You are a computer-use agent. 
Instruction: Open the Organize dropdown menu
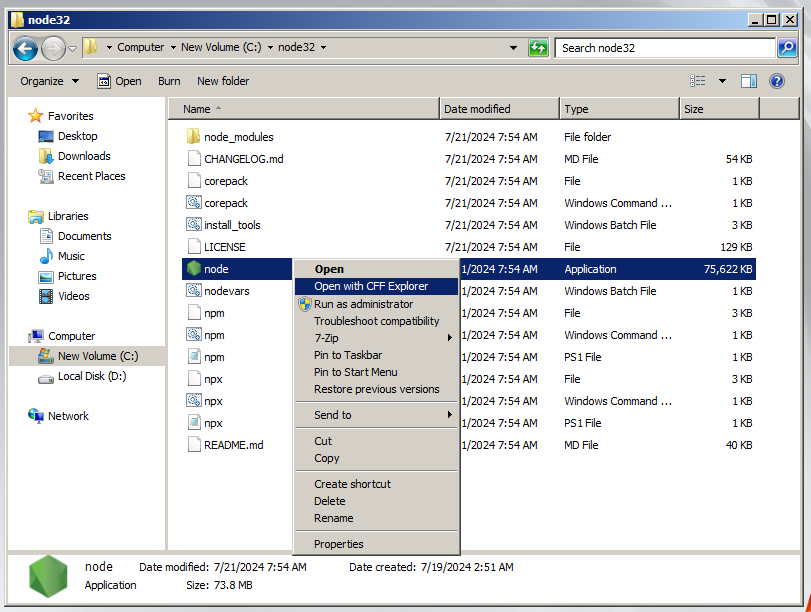(x=50, y=81)
